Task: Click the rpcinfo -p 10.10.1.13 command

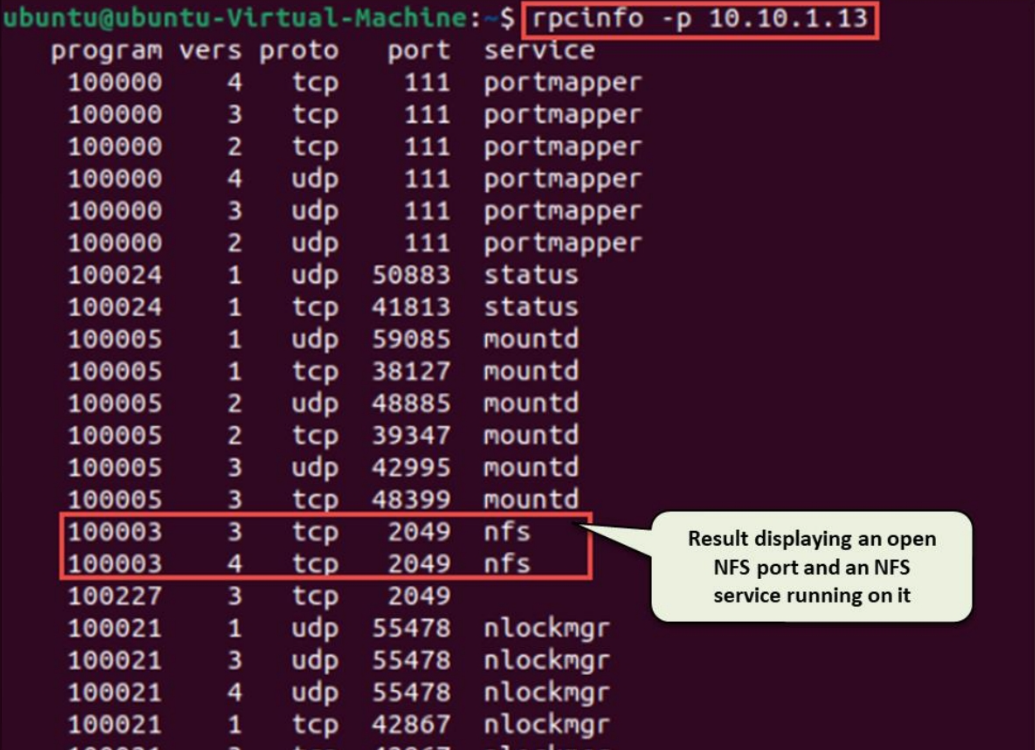Action: pyautogui.click(x=699, y=19)
